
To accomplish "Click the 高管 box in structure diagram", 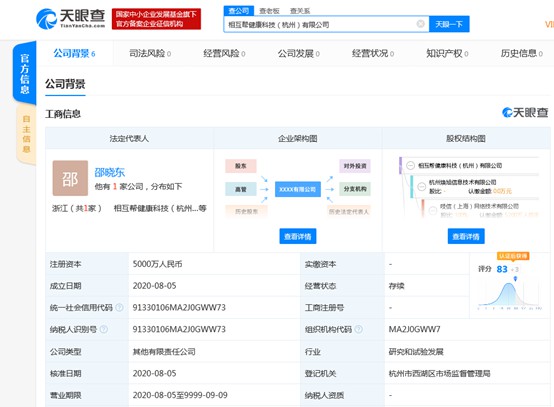I will point(241,189).
